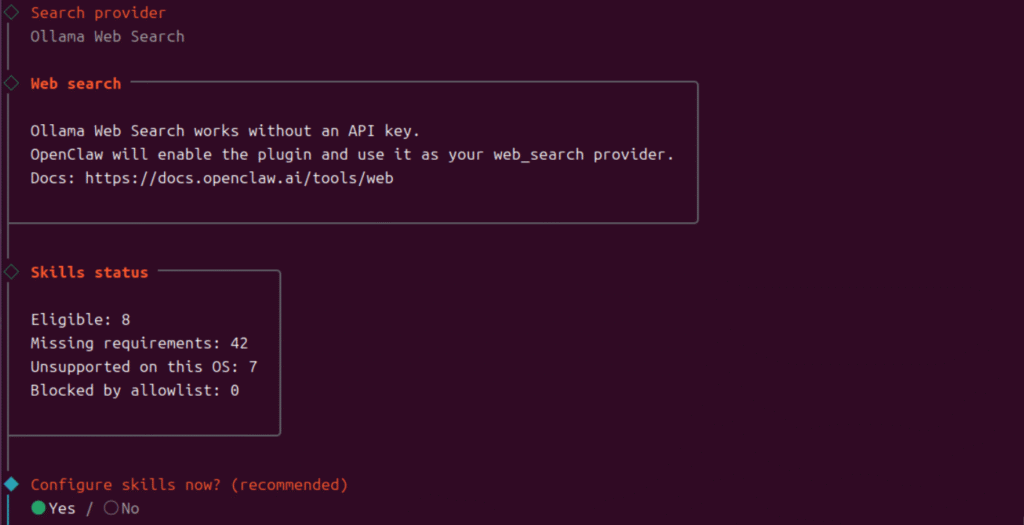Image resolution: width=1024 pixels, height=525 pixels.
Task: Click the diamond marker beside Search provider
Action: [x=11, y=13]
